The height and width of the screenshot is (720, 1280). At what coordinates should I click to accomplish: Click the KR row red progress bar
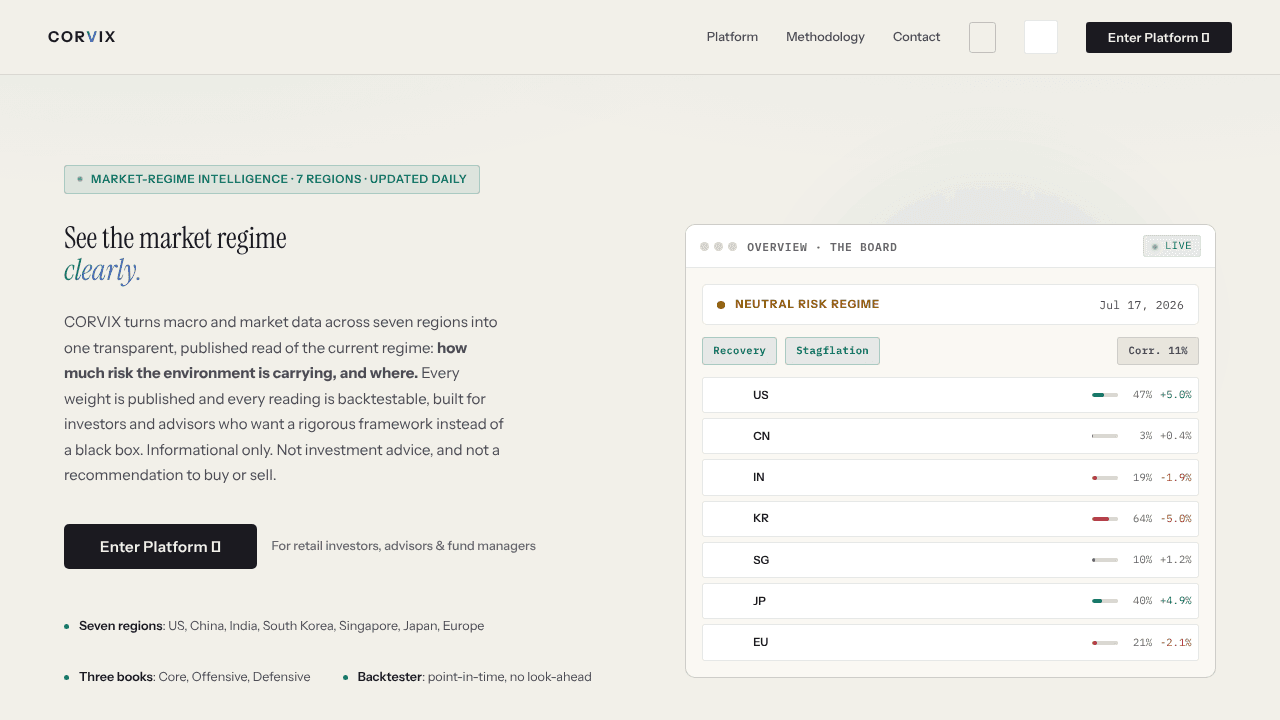[x=1105, y=518]
